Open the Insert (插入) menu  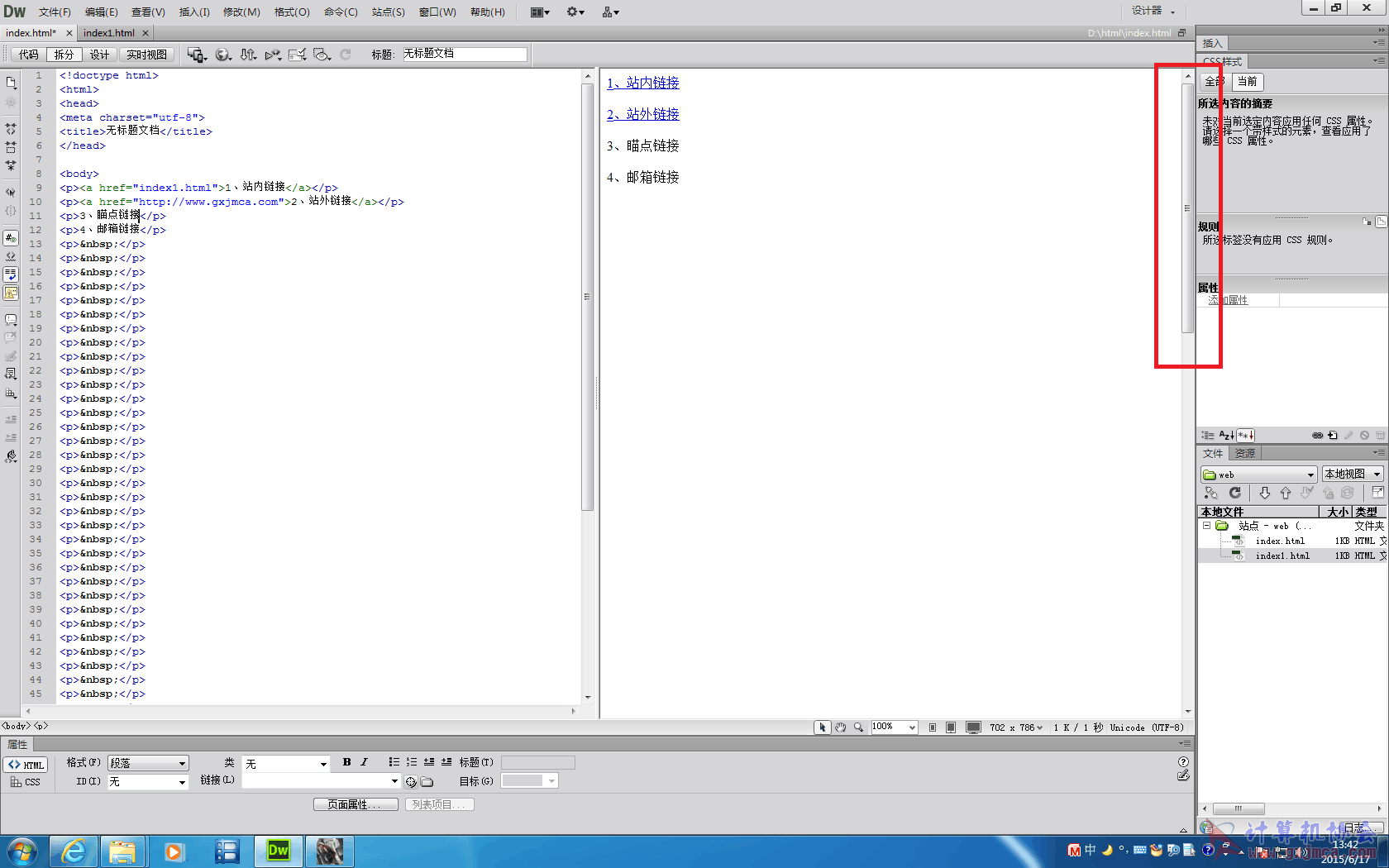tap(194, 12)
